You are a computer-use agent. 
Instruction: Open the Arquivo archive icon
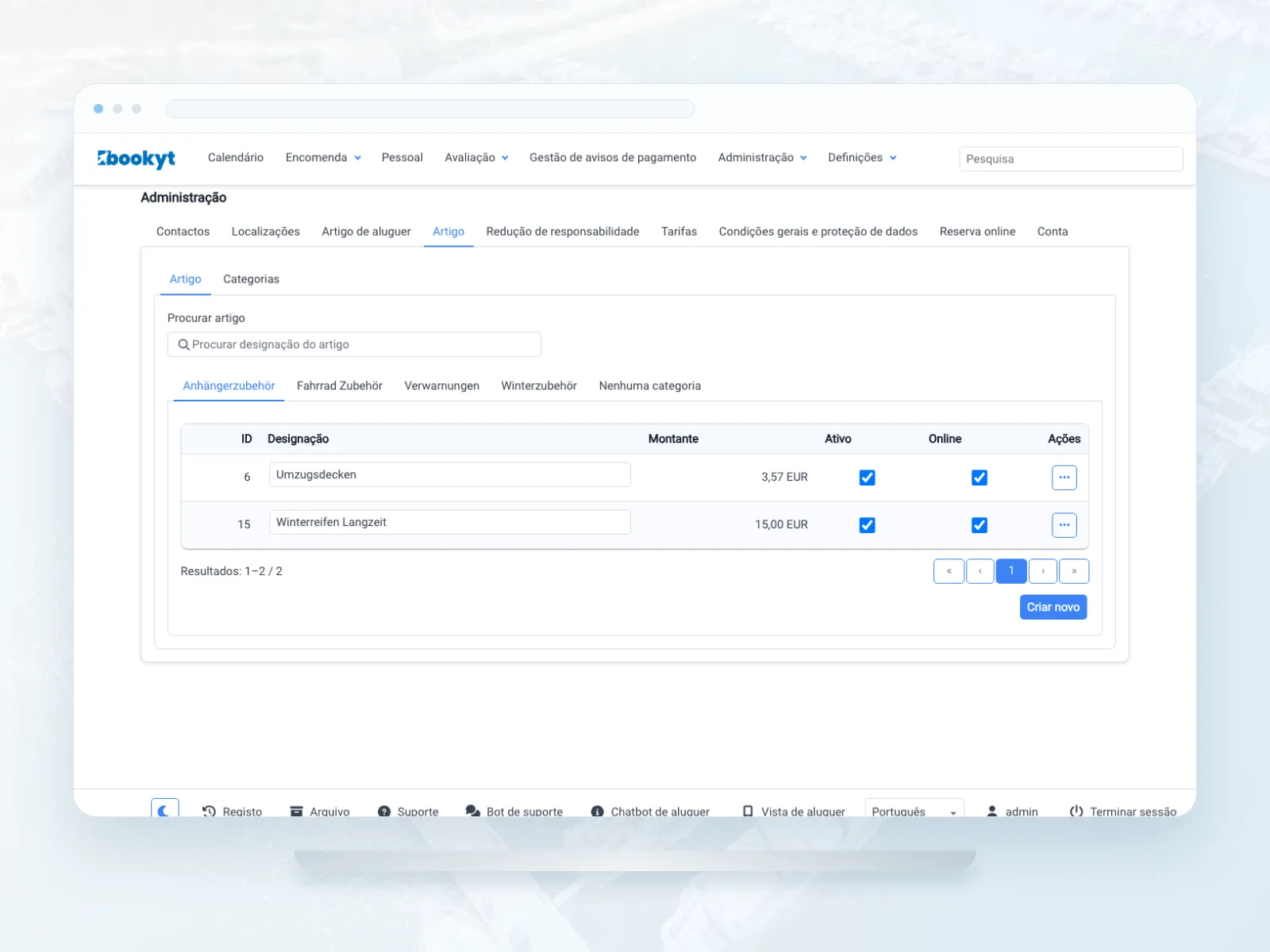click(x=297, y=811)
